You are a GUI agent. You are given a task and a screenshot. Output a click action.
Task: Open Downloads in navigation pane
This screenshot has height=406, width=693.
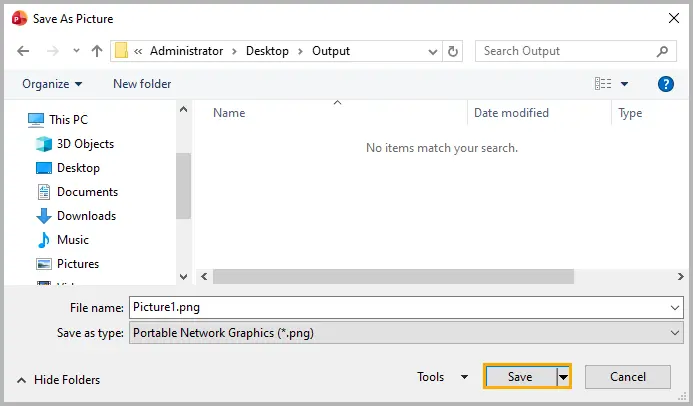tap(87, 216)
